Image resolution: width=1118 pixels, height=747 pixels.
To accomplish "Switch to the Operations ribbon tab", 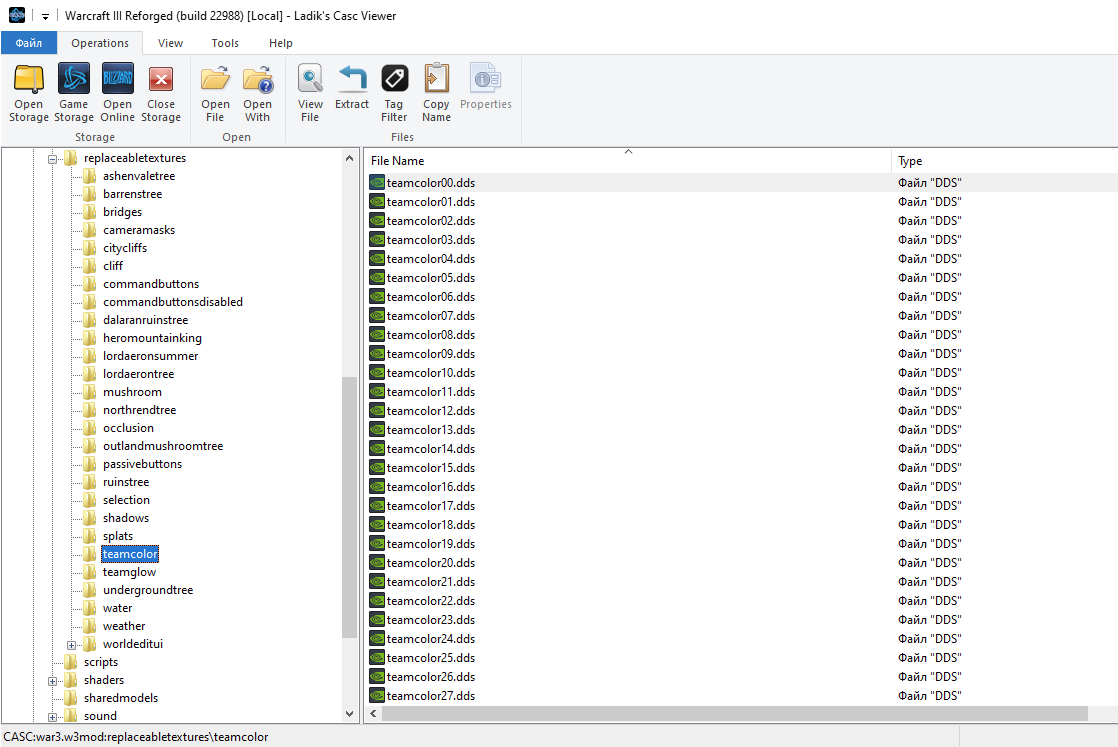I will tap(100, 43).
